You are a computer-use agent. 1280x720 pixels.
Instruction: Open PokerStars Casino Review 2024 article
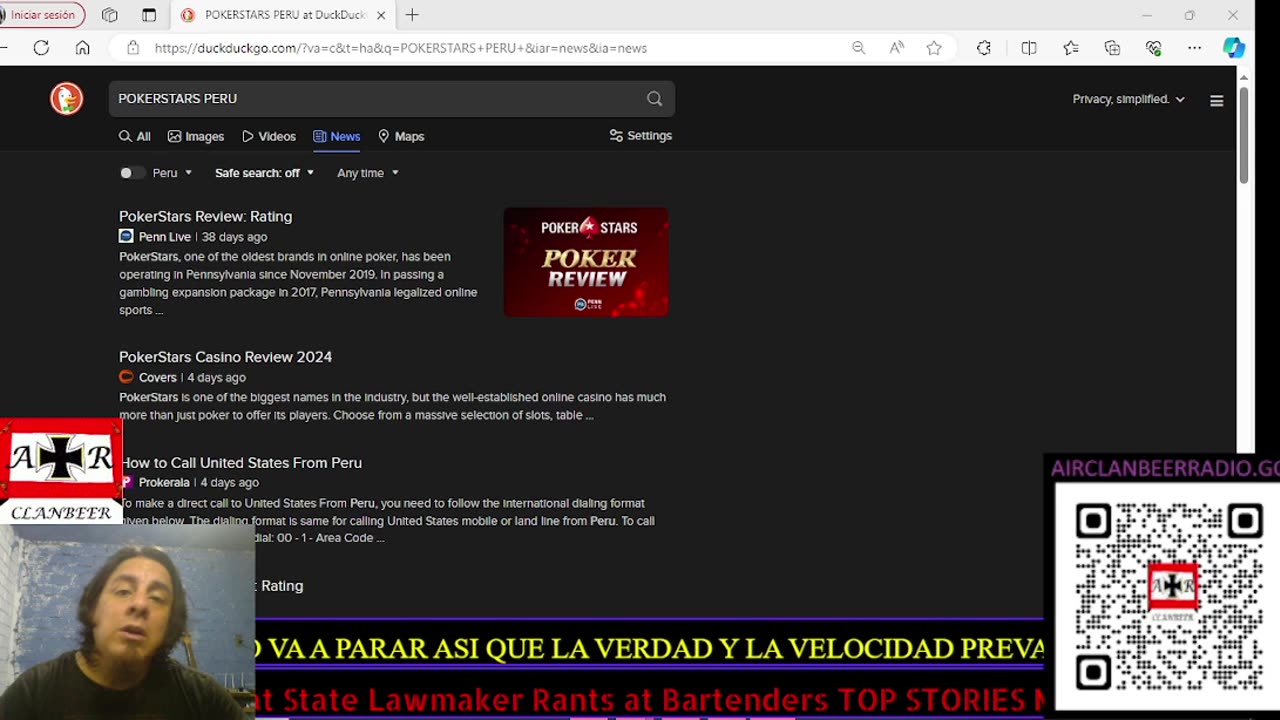[225, 357]
